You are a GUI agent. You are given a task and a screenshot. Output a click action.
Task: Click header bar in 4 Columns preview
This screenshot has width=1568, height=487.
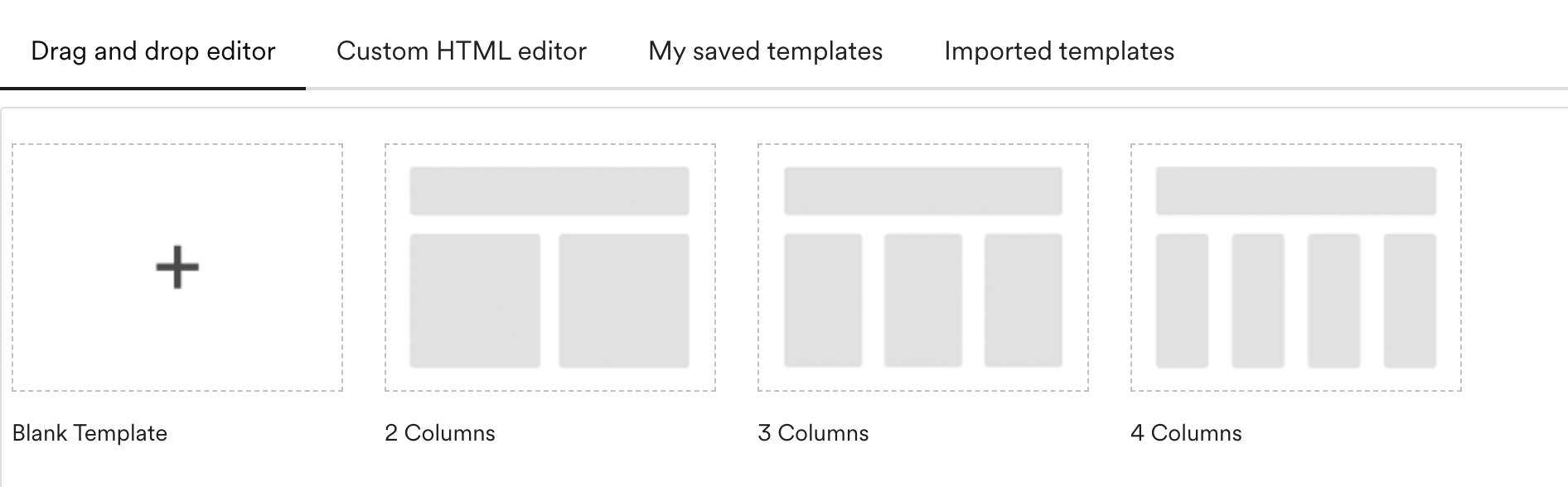(1296, 191)
